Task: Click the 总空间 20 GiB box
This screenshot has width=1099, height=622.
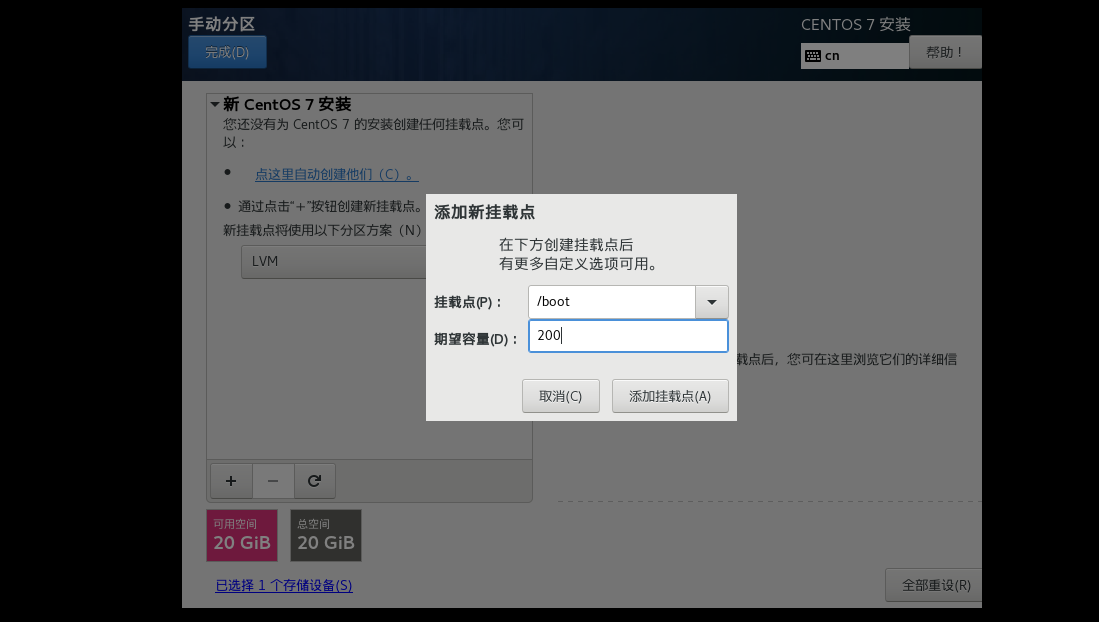Action: click(326, 536)
